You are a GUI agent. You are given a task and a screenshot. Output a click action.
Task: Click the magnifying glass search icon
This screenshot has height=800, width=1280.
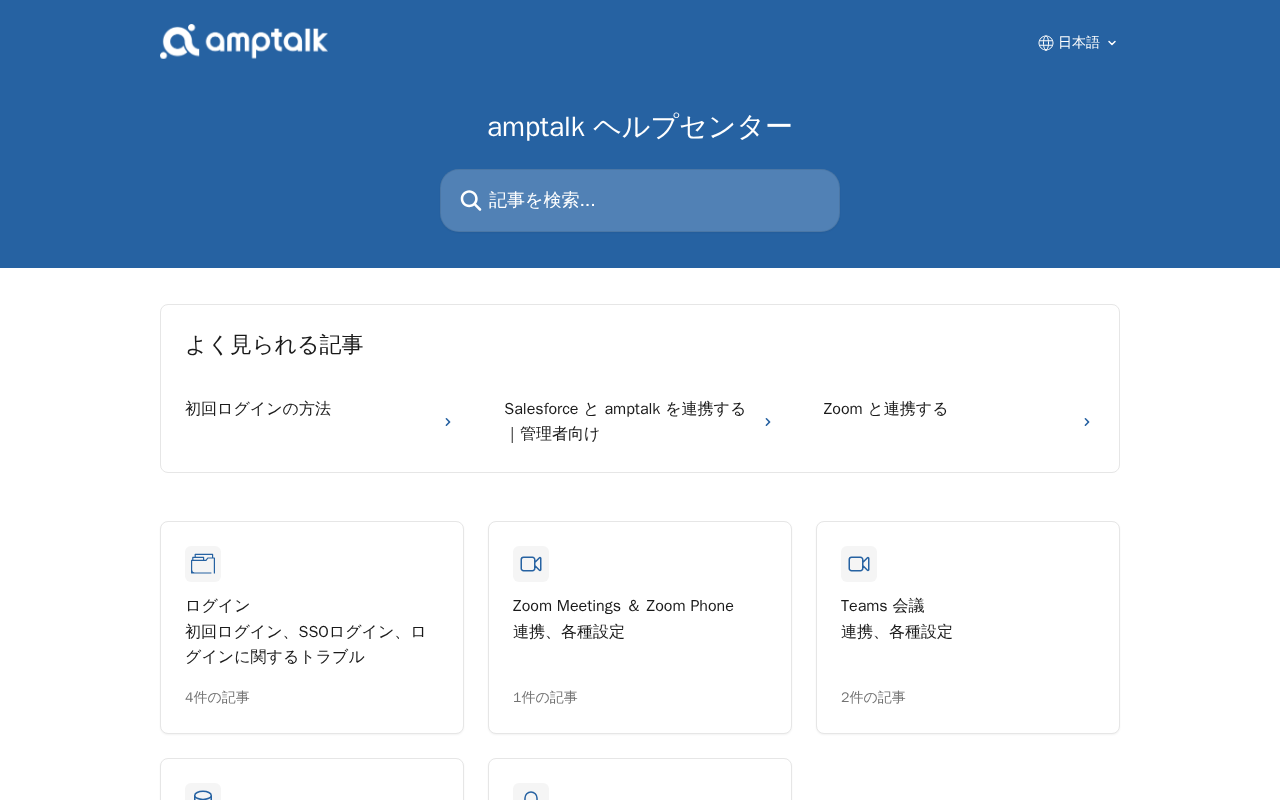pyautogui.click(x=471, y=200)
